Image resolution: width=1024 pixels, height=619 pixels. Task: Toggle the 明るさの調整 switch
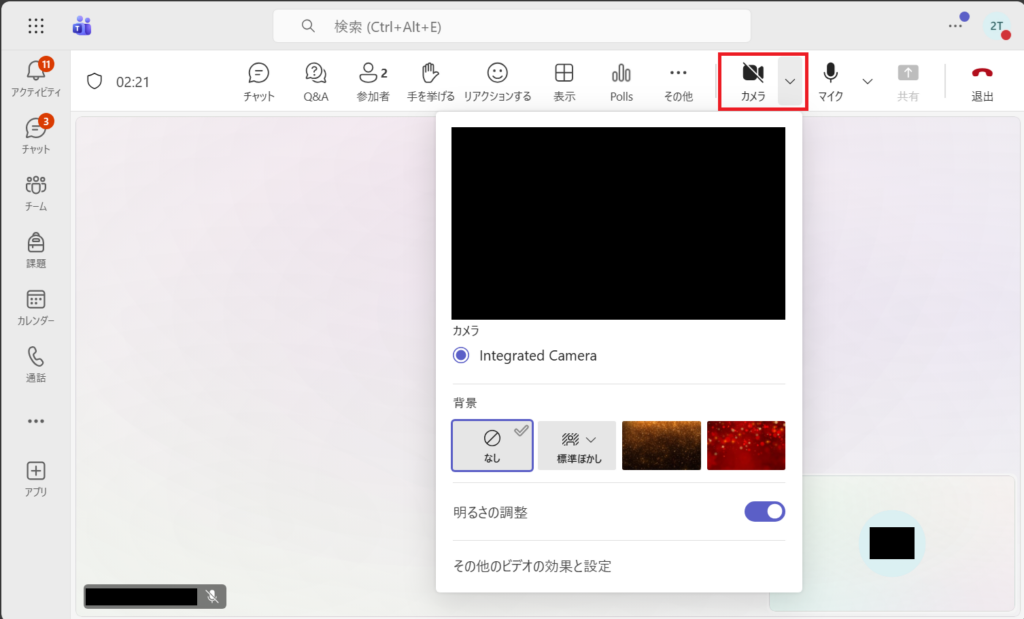764,512
